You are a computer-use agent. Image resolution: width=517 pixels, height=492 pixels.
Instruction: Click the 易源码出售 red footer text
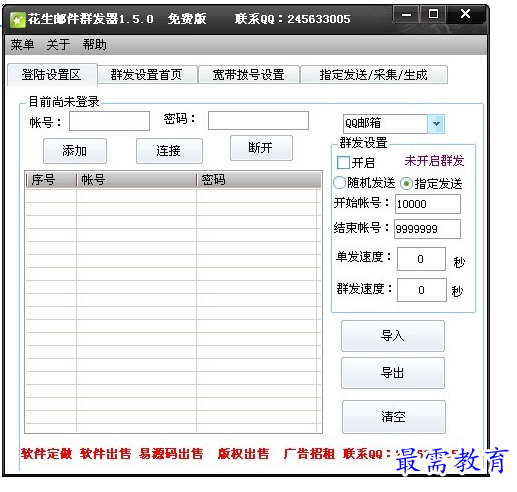coord(171,454)
